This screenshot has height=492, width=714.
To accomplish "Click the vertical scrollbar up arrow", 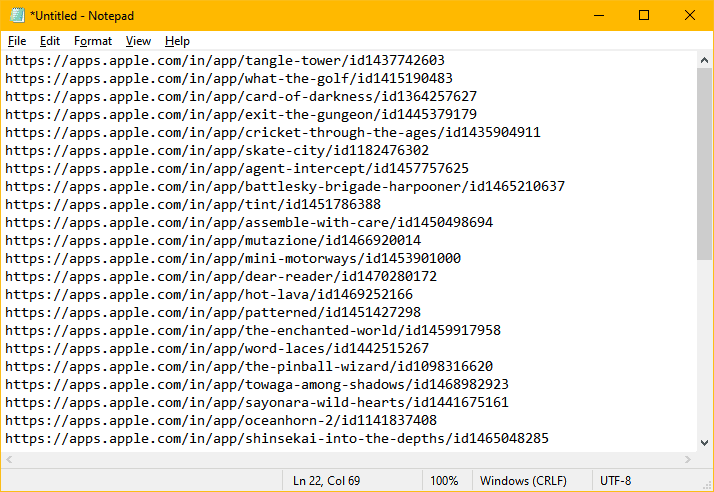I will pos(704,60).
